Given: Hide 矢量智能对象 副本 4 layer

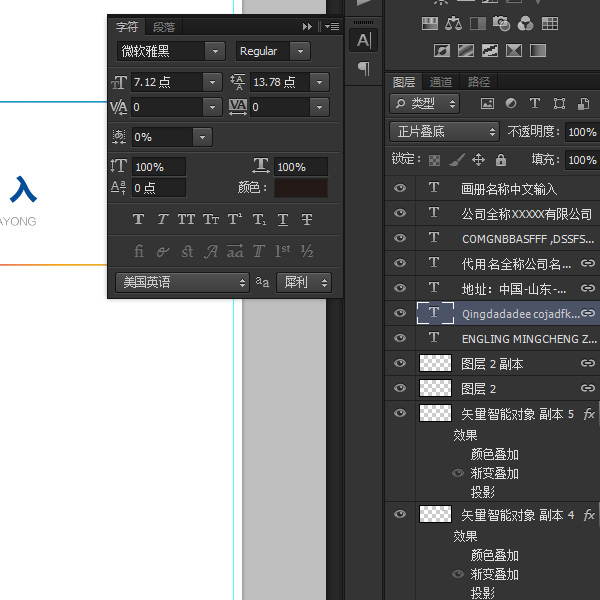Looking at the screenshot, I should 400,514.
